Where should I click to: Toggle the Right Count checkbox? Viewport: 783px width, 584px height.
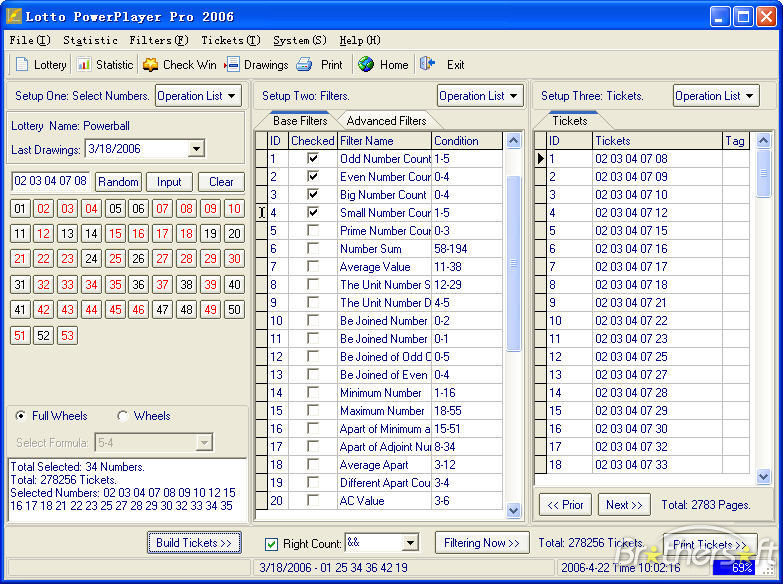271,544
